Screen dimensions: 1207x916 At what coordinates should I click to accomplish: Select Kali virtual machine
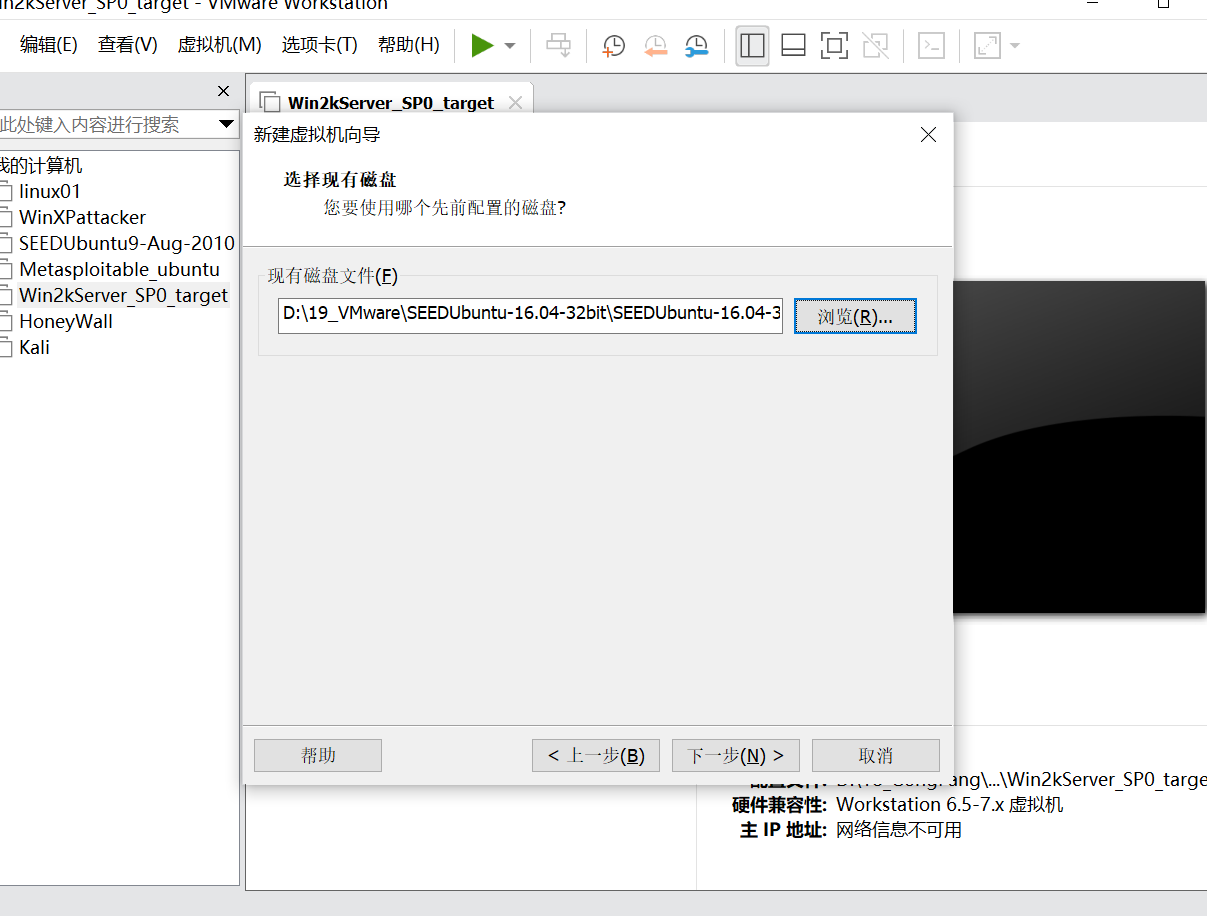(x=34, y=347)
